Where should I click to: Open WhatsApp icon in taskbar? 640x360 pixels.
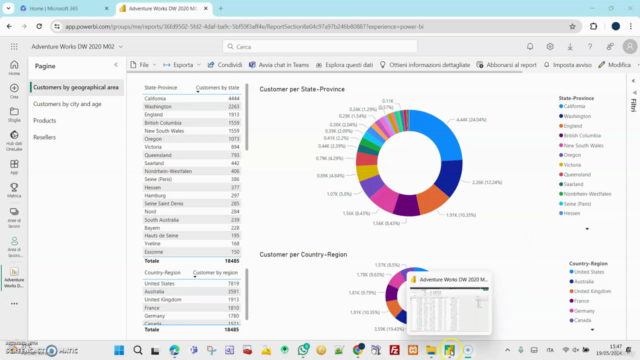pos(303,350)
